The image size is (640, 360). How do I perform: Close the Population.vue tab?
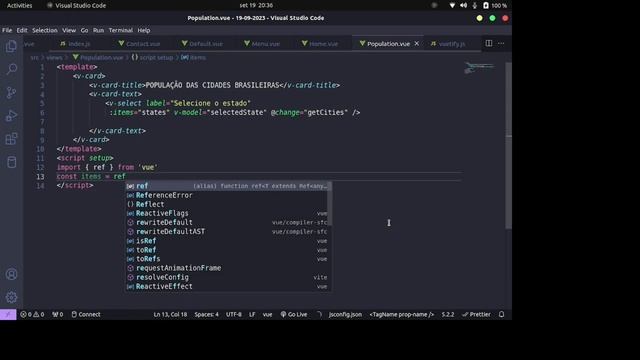416,43
